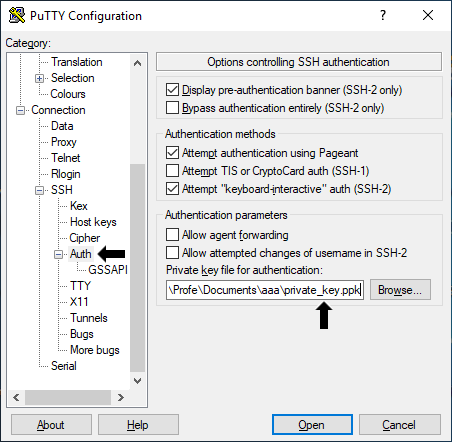452x442 pixels.
Task: Click the Open button
Action: coord(312,425)
